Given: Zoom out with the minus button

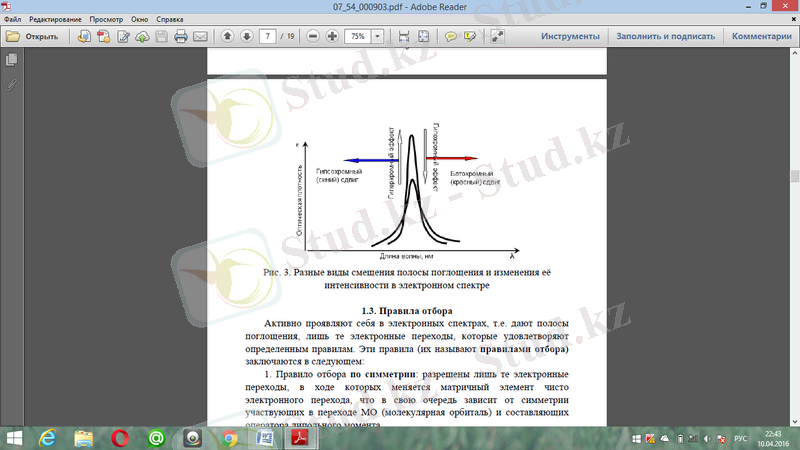Looking at the screenshot, I should point(314,37).
